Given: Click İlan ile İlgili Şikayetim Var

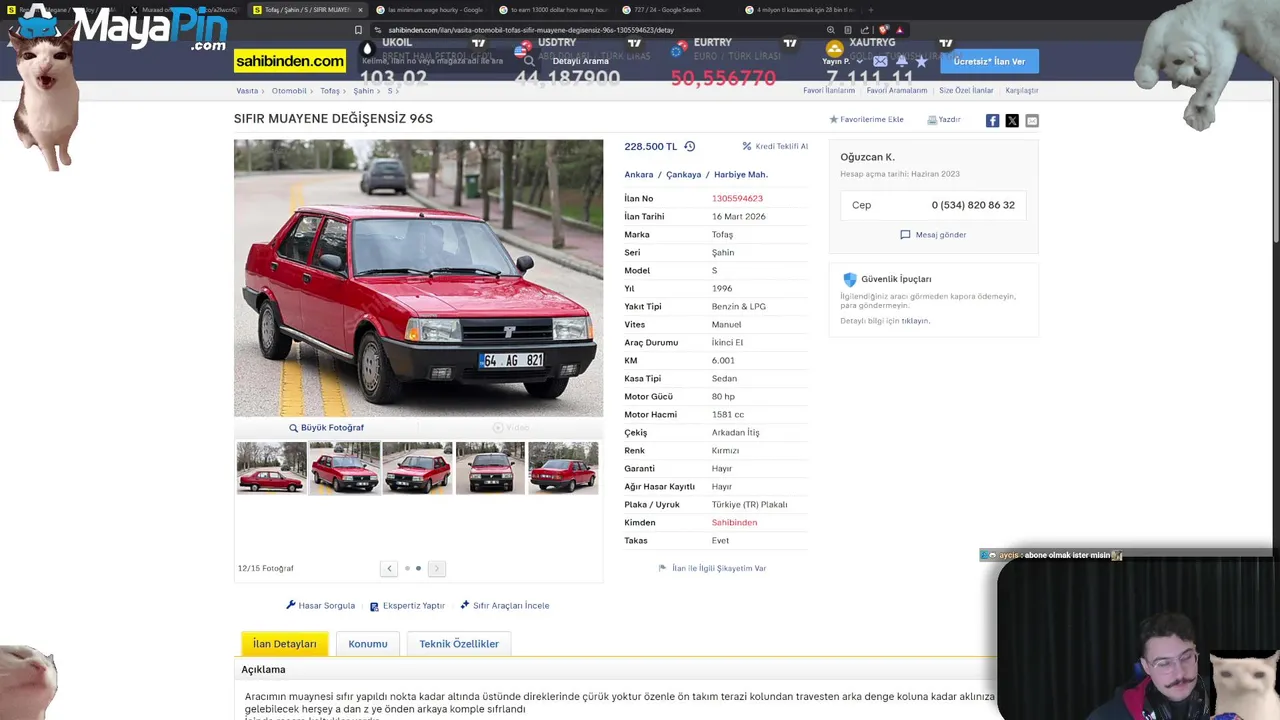Looking at the screenshot, I should [712, 568].
